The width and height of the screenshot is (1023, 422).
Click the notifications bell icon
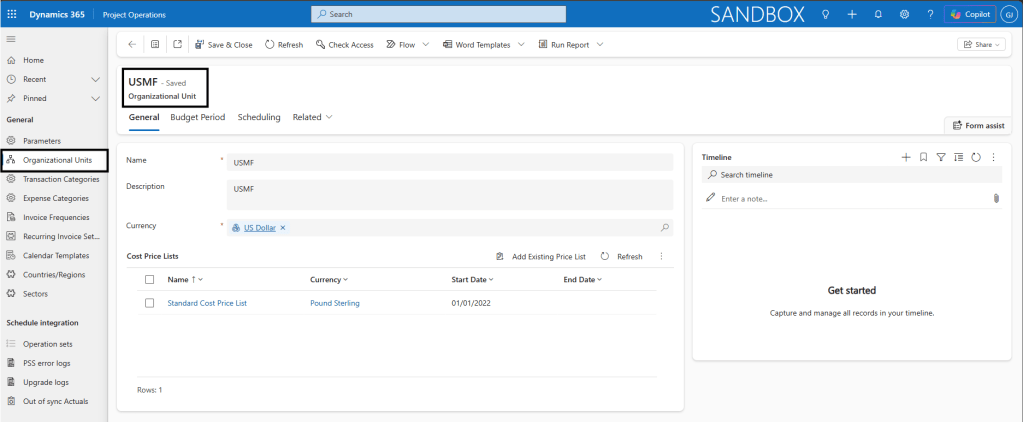tap(878, 15)
